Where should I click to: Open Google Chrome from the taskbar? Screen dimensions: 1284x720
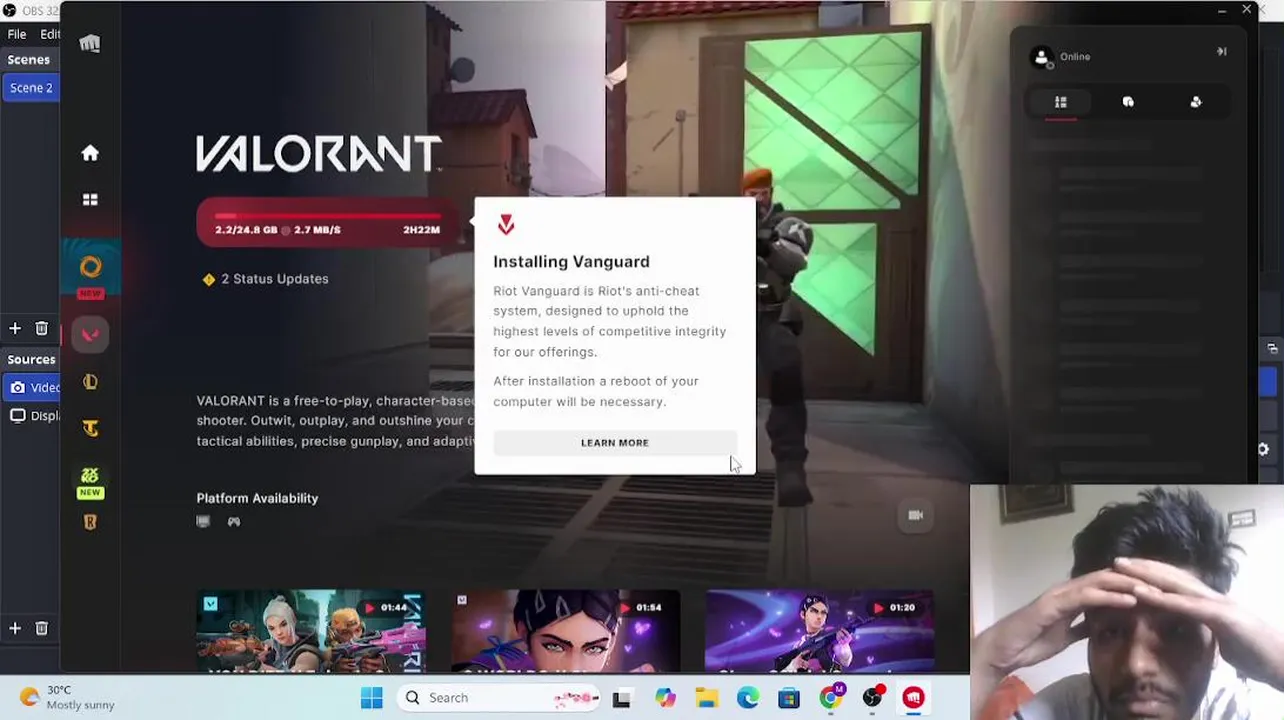(831, 698)
